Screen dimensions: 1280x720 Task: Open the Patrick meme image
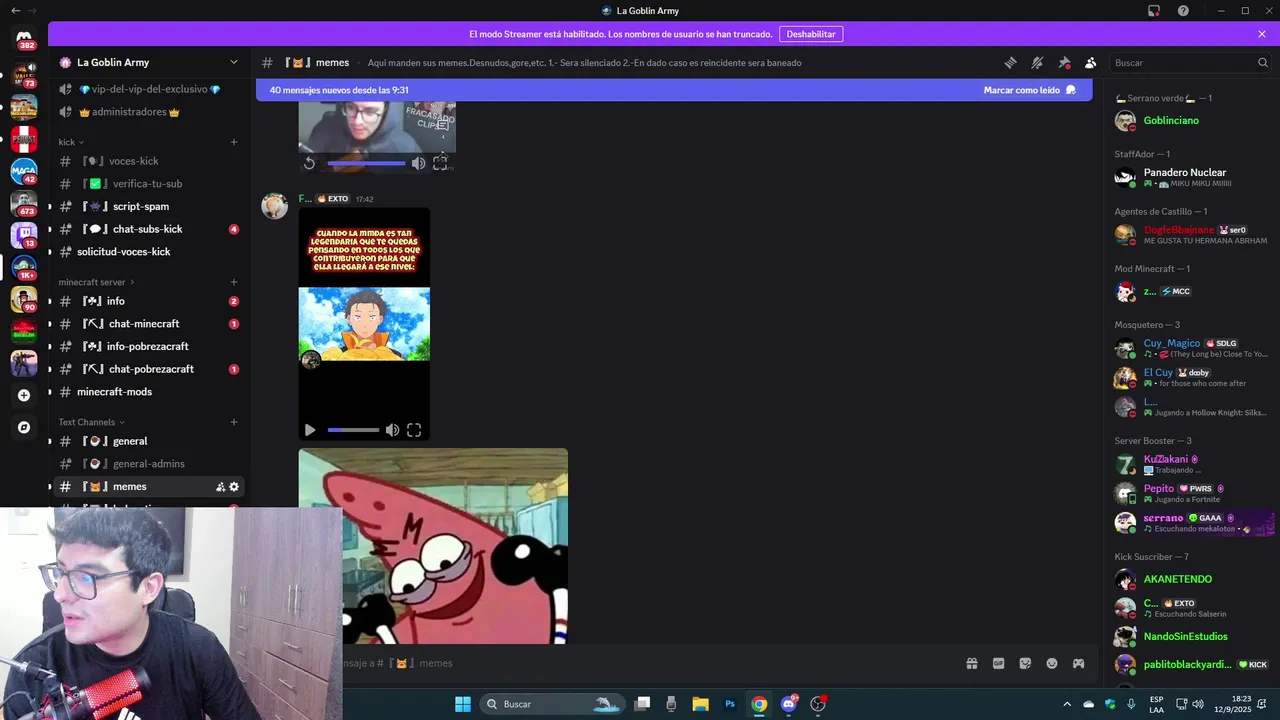tap(433, 546)
